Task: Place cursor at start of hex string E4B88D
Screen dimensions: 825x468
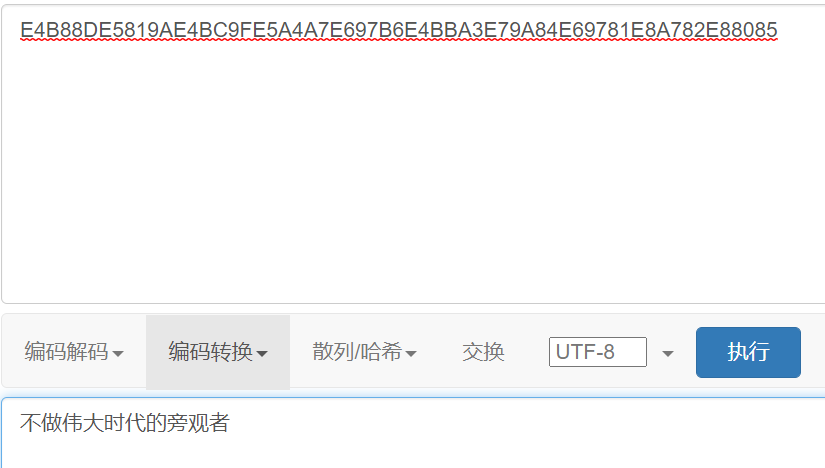Action: [x=21, y=30]
